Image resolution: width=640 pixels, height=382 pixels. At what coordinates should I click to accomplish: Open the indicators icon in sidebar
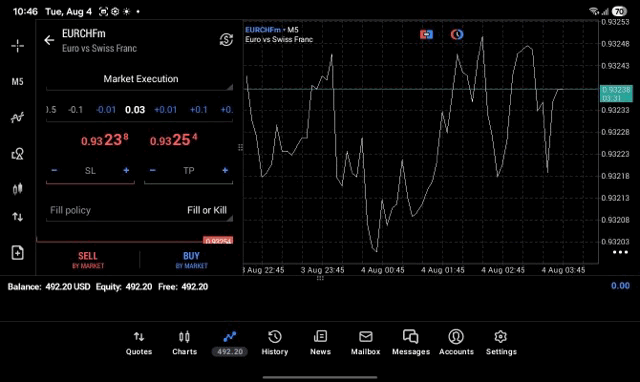tap(18, 118)
